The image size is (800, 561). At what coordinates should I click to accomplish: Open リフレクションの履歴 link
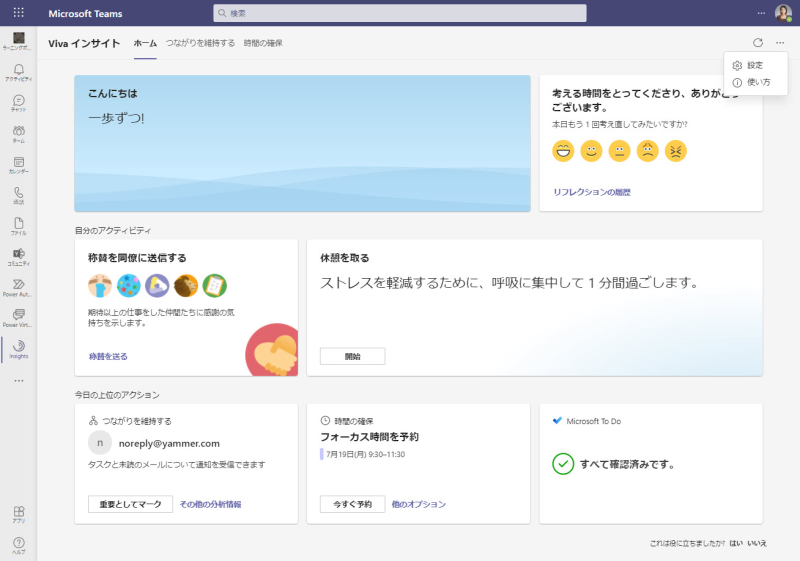pos(592,192)
